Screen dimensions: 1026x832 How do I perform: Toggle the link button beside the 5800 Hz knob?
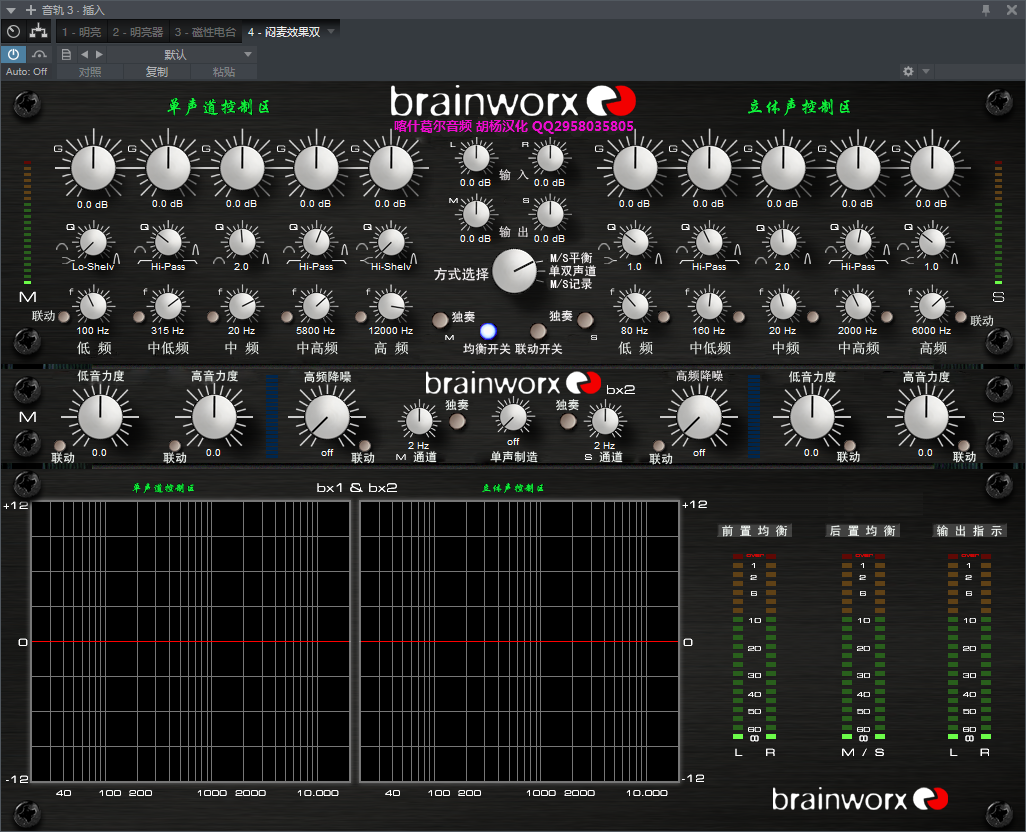coord(287,317)
